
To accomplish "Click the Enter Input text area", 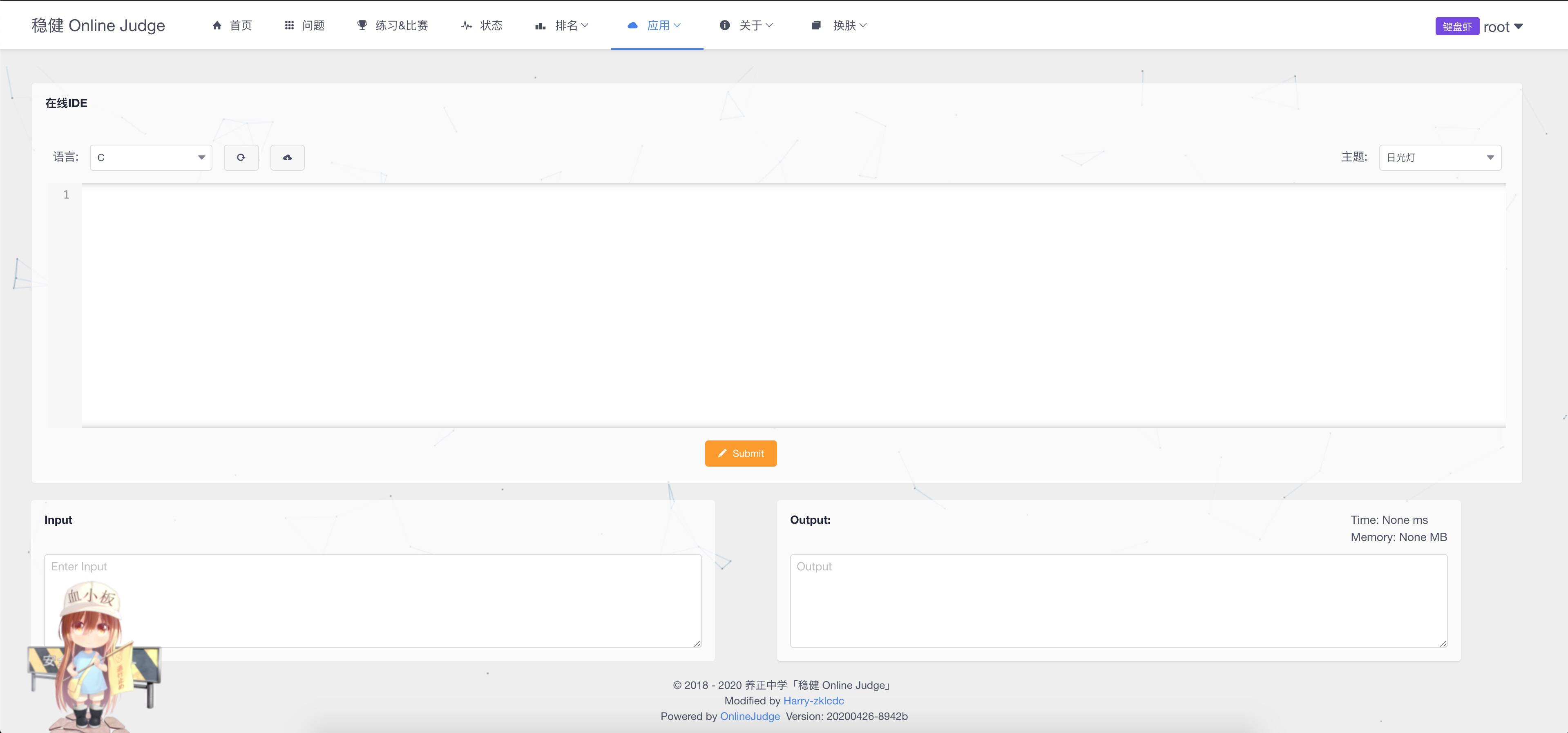I will pyautogui.click(x=373, y=600).
